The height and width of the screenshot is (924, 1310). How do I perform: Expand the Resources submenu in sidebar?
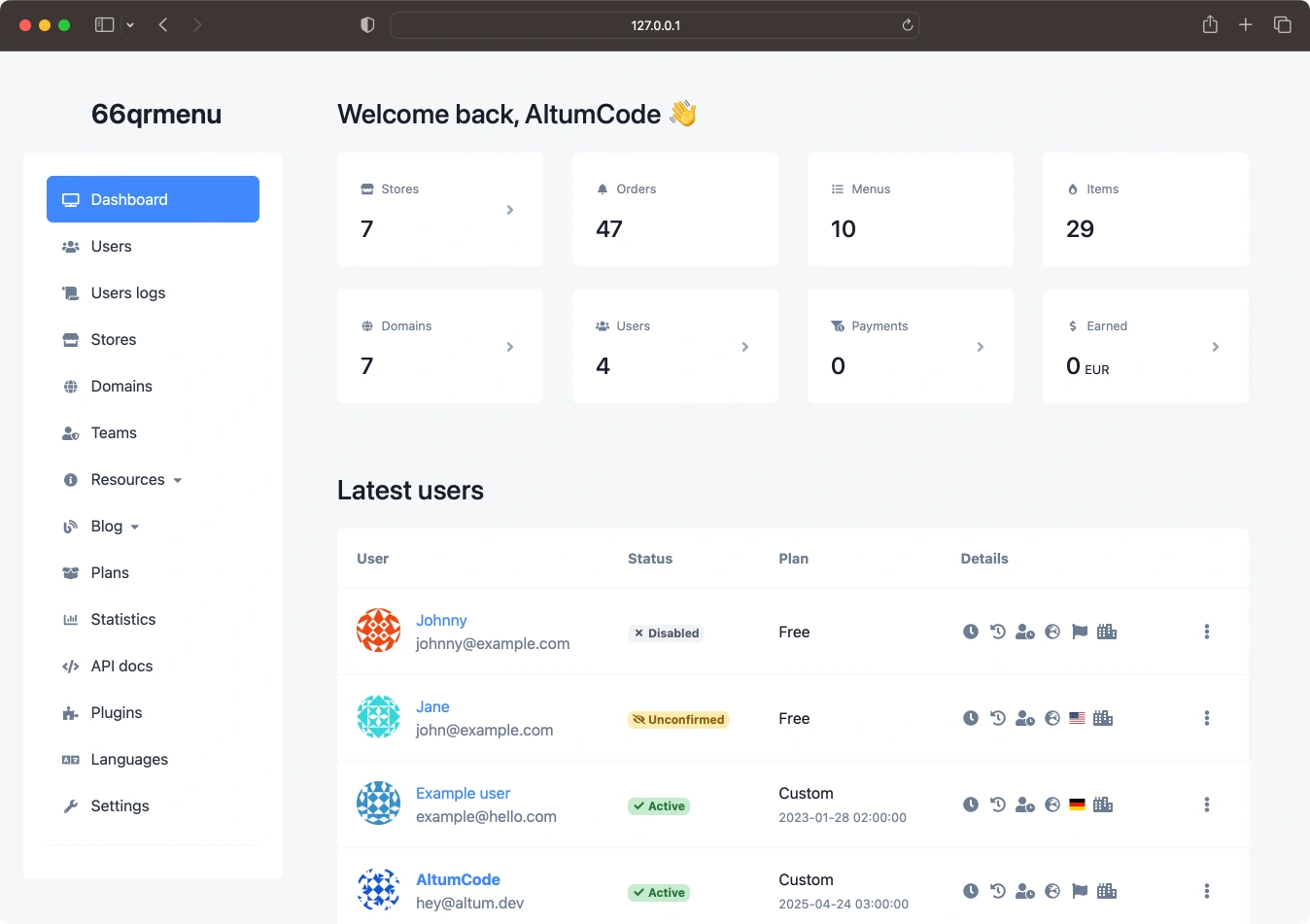tap(136, 480)
